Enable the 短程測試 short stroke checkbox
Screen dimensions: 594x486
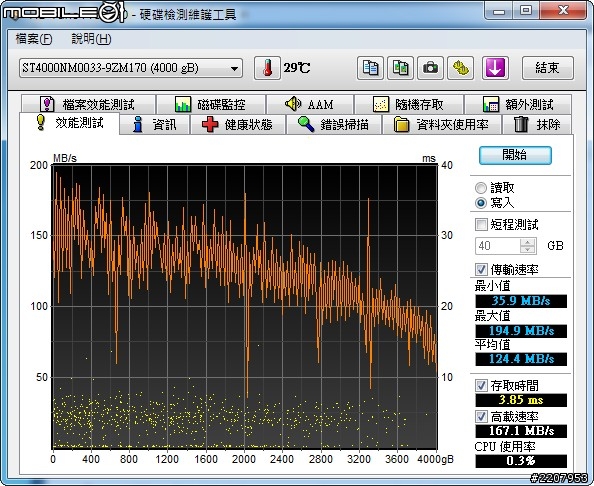481,224
